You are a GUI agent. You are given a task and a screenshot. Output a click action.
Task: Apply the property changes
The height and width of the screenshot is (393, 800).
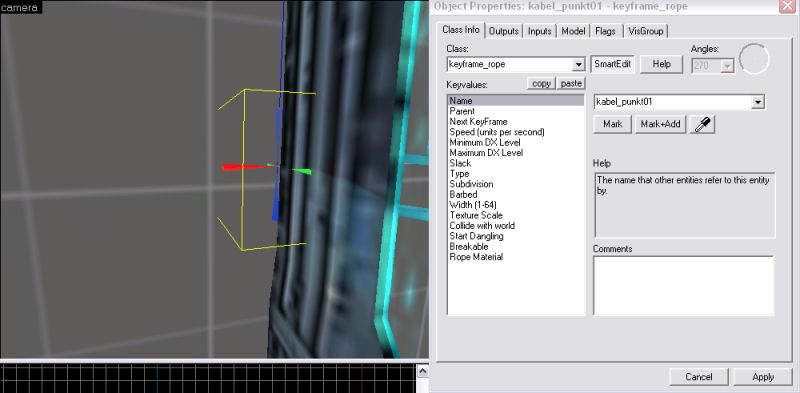(x=763, y=377)
